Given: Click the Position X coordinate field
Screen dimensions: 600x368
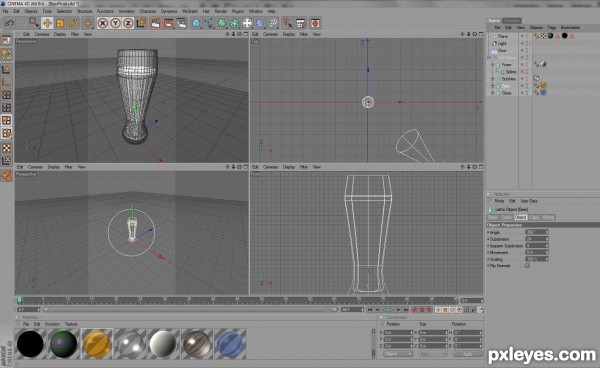Looking at the screenshot, I should (398, 332).
